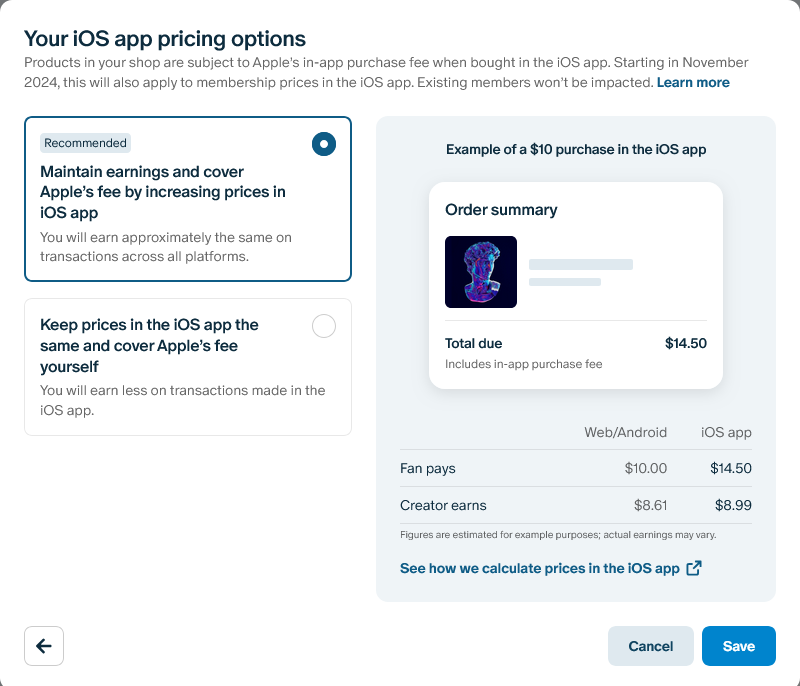Click the external link icon beside price calculation
Image resolution: width=800 pixels, height=686 pixels.
694,568
